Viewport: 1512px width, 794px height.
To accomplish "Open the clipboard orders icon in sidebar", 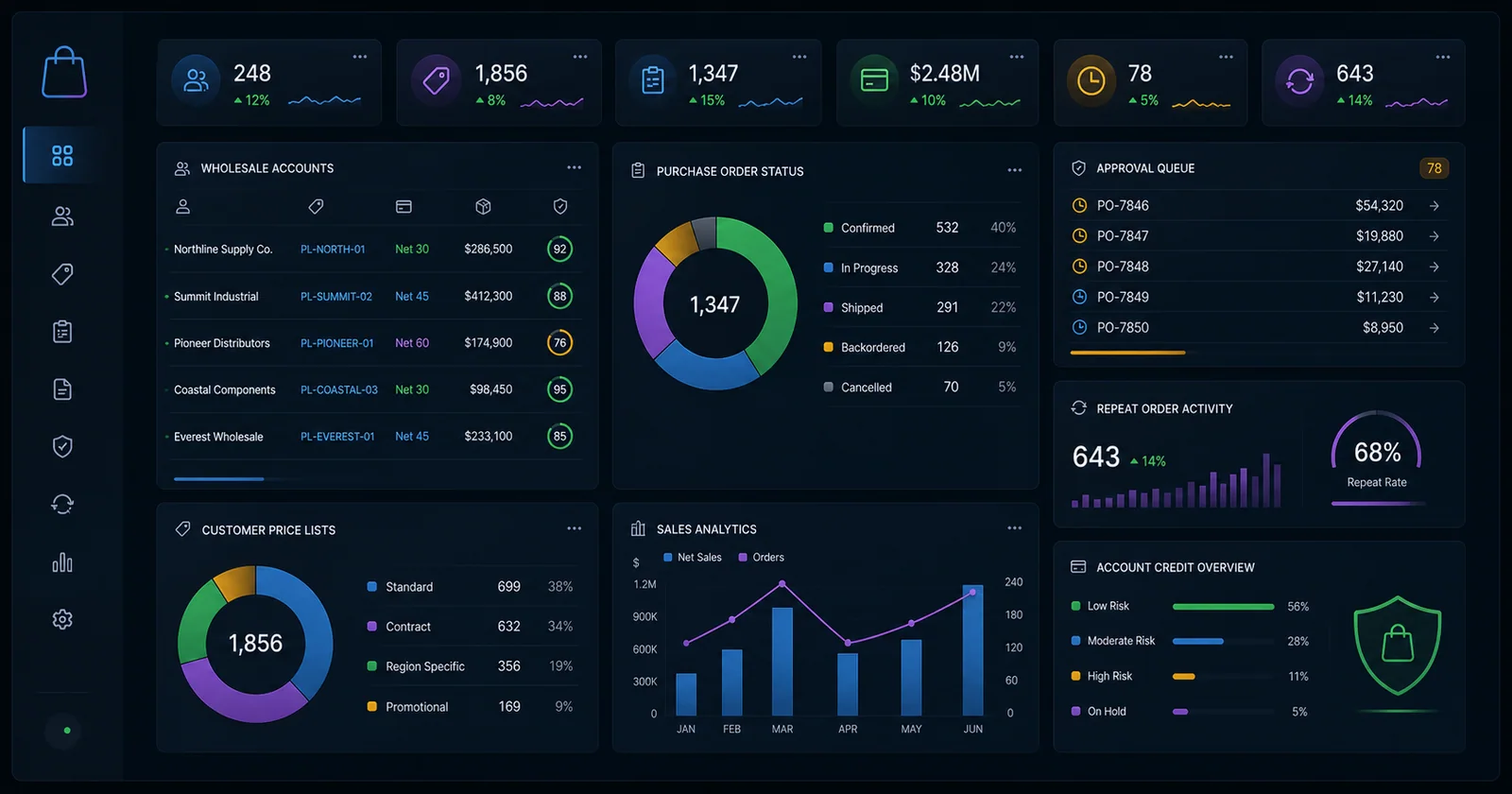I will 62,332.
